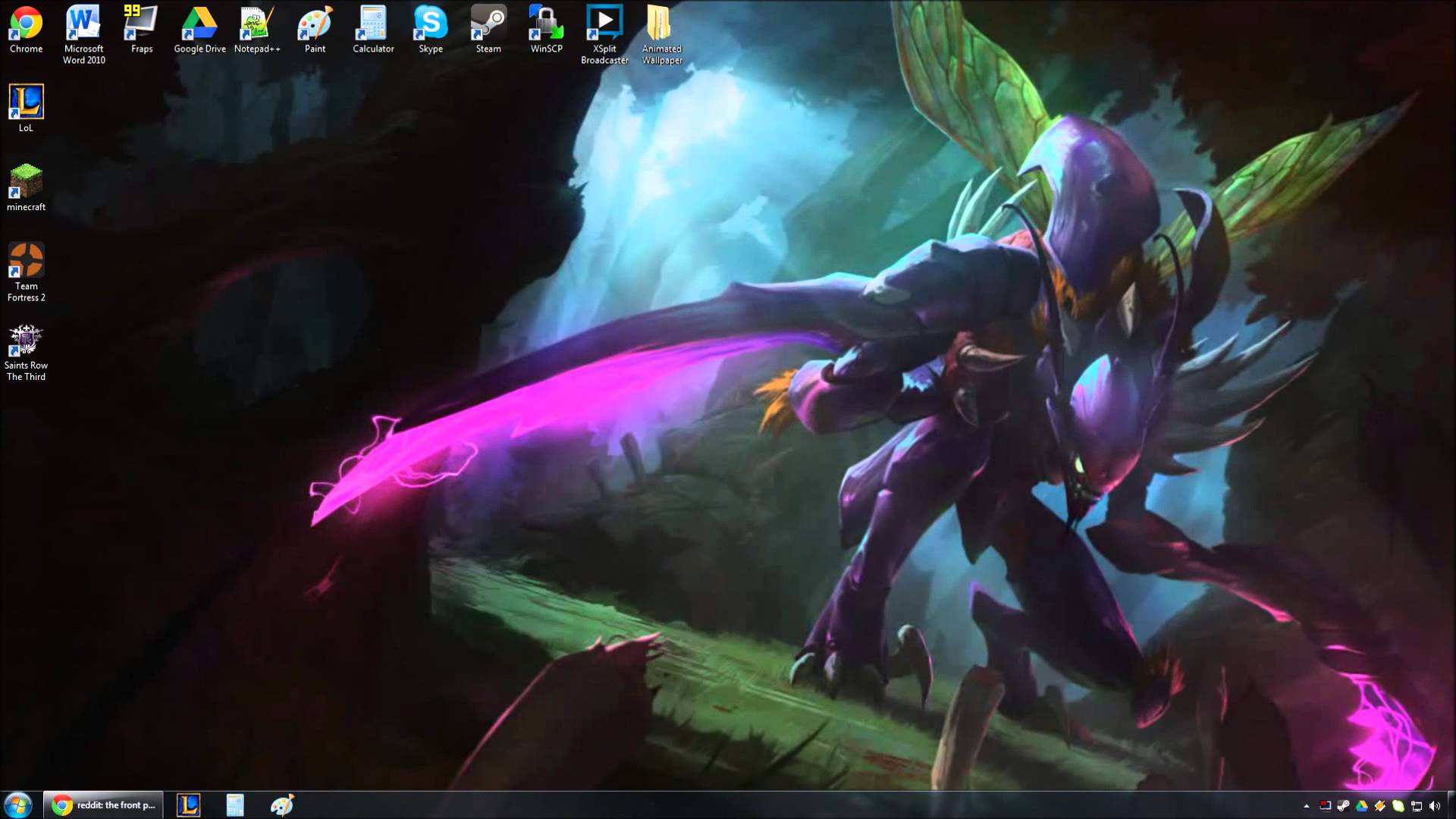Switch to the reddit Chrome window on the taskbar
This screenshot has height=819, width=1456.
(x=104, y=805)
